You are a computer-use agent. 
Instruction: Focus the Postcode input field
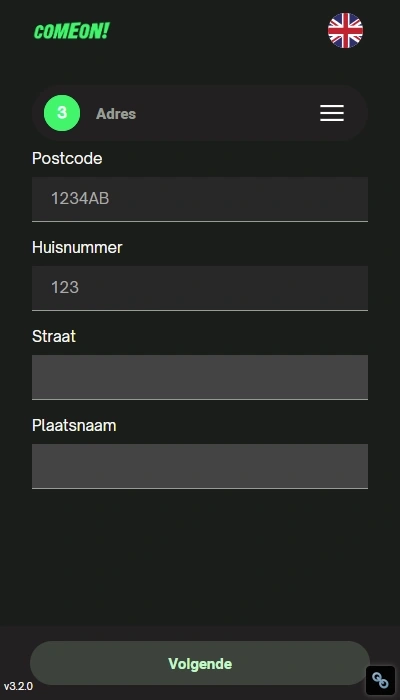coord(200,199)
